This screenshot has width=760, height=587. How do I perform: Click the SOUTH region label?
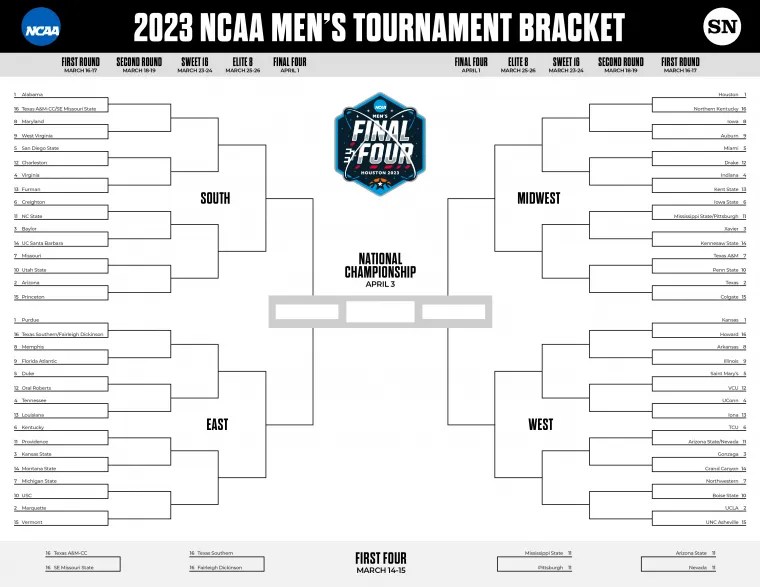(215, 198)
